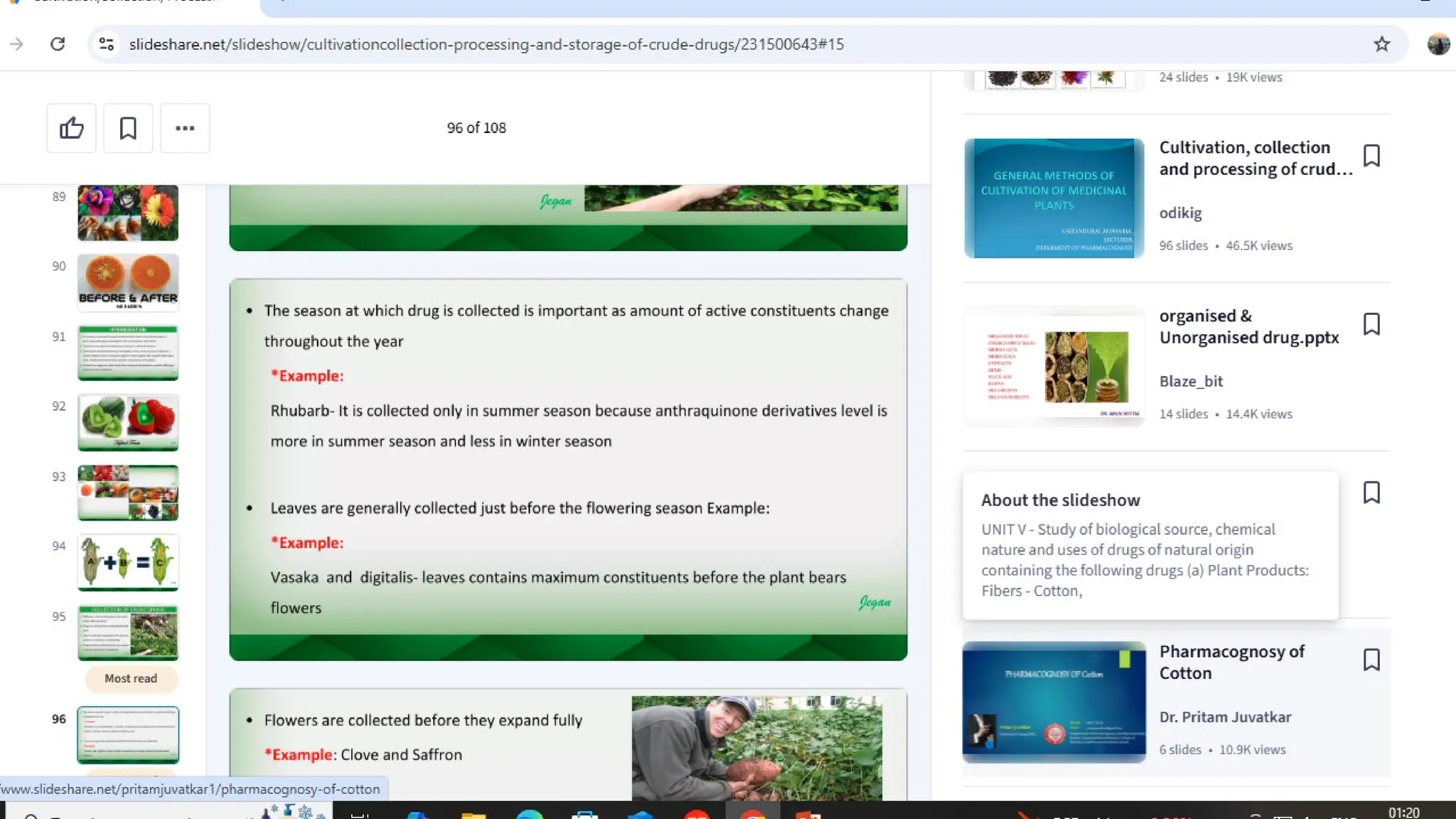
Task: Click the farmer photo on slide 97
Action: click(757, 748)
